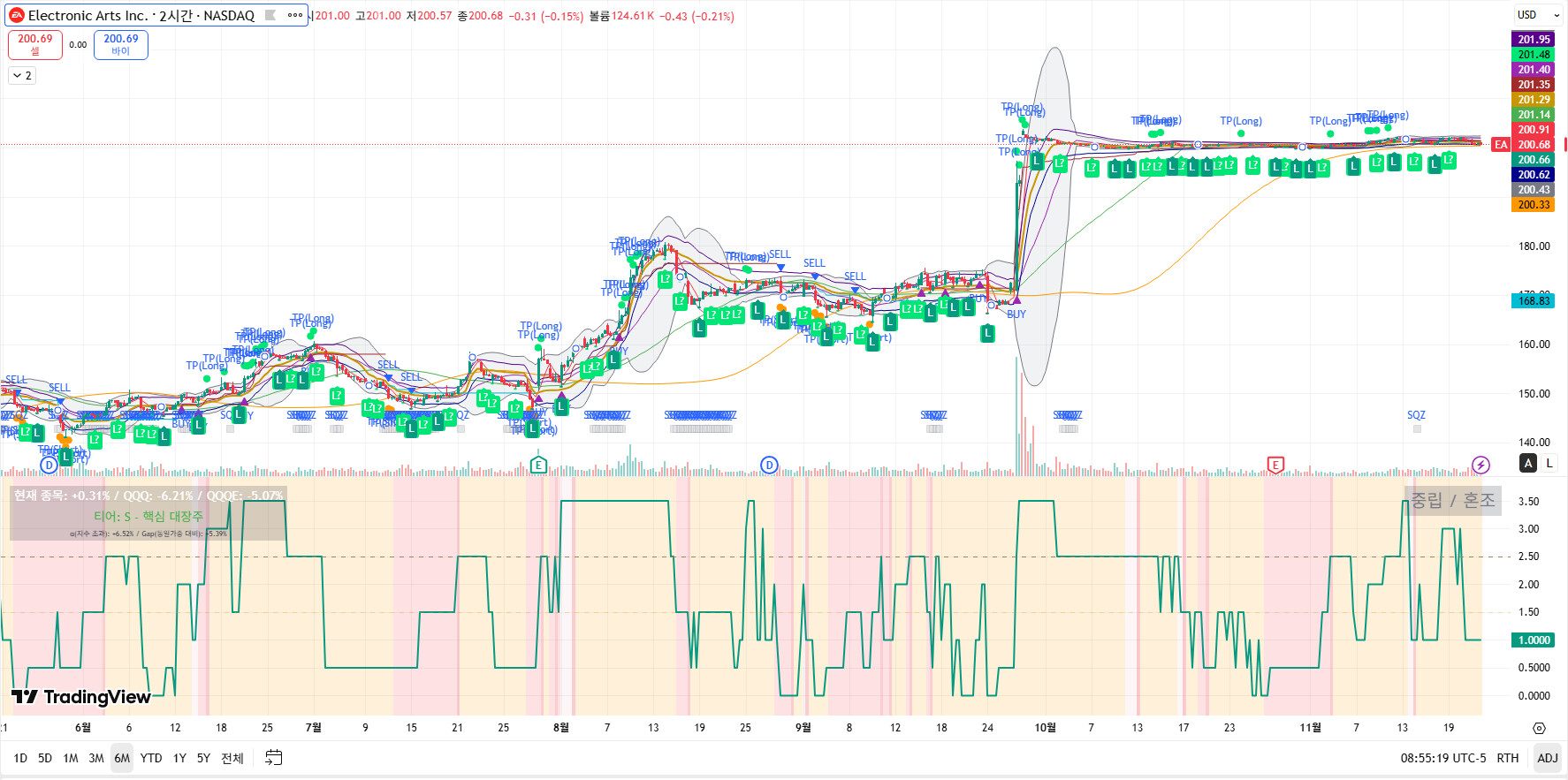The image size is (1568, 780).
Task: Click the blue 200.69 buy button
Action: pyautogui.click(x=121, y=44)
